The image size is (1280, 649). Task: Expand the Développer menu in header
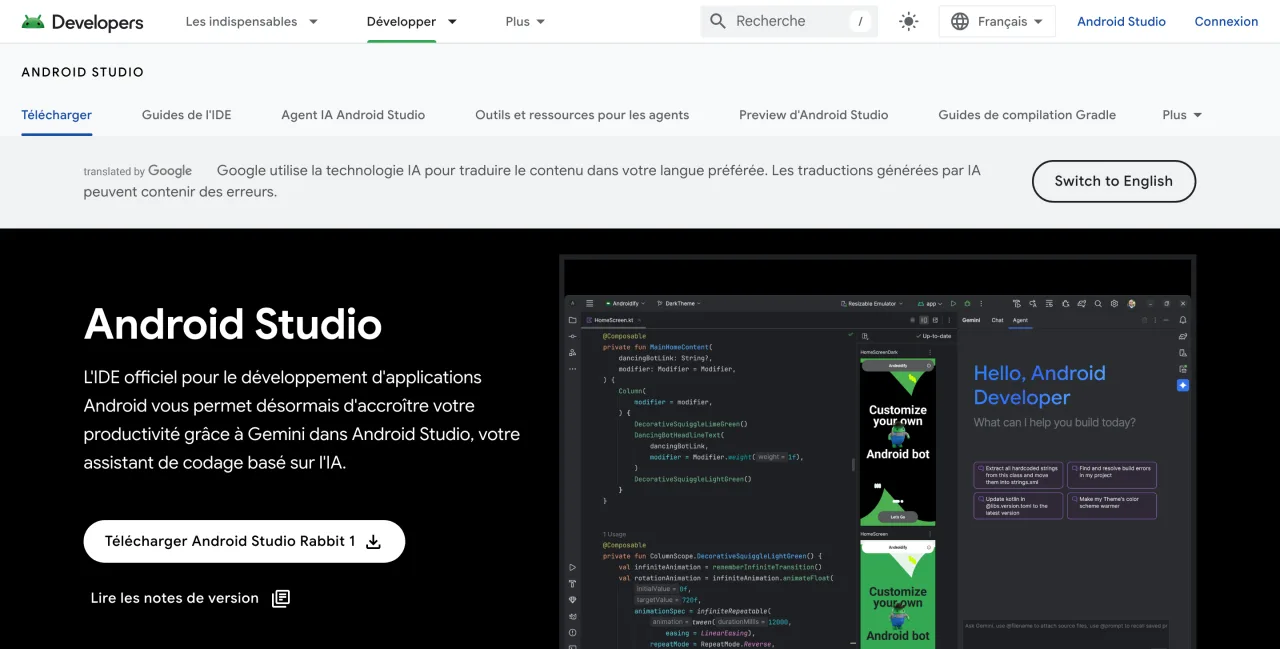[x=411, y=21]
